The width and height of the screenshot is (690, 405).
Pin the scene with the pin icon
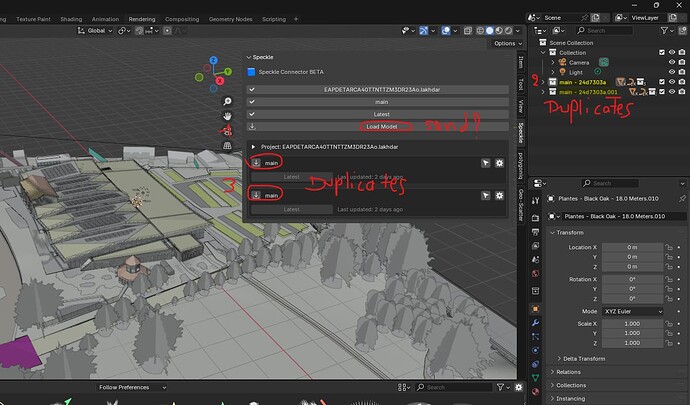tap(584, 18)
